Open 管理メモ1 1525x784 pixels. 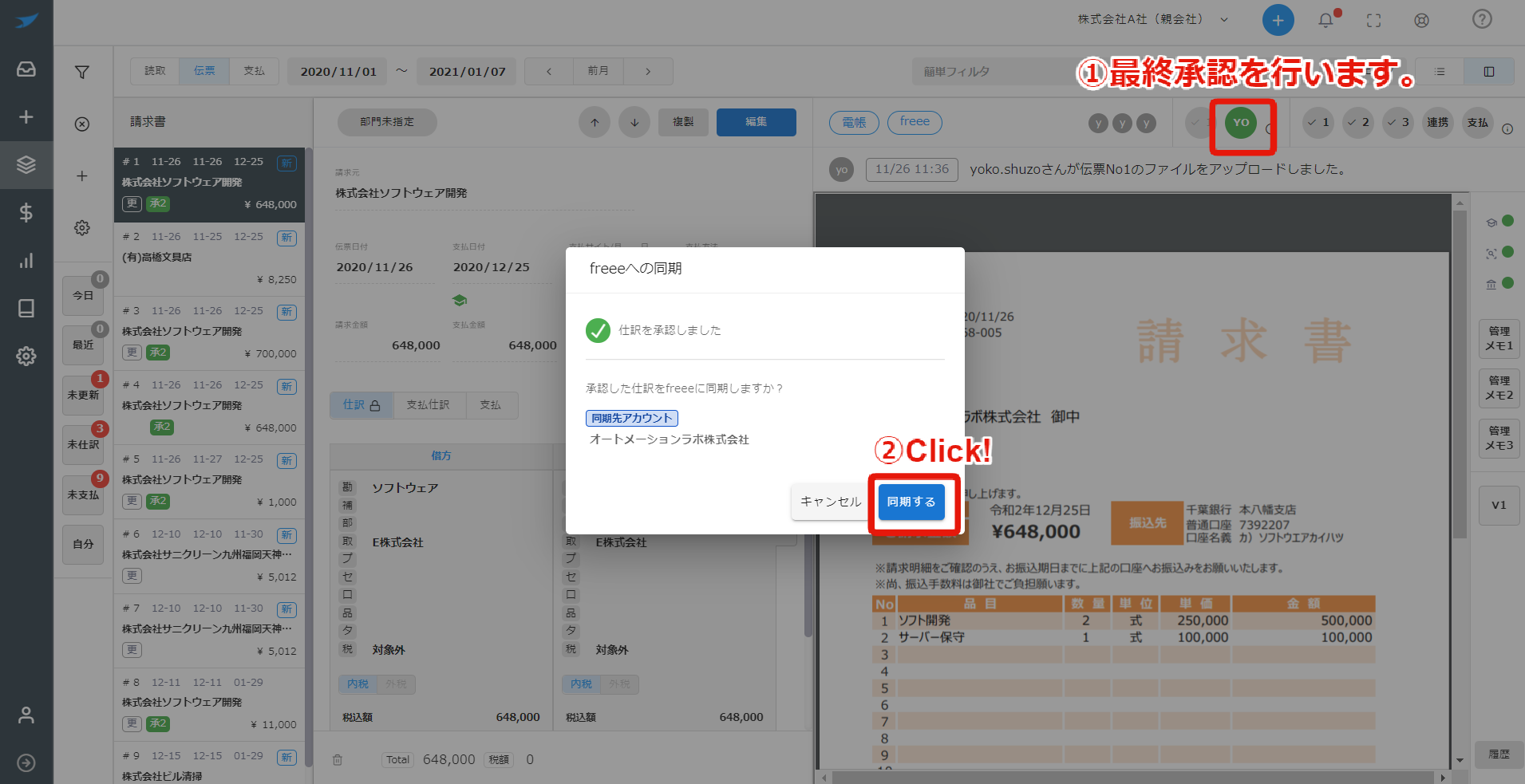pos(1499,338)
